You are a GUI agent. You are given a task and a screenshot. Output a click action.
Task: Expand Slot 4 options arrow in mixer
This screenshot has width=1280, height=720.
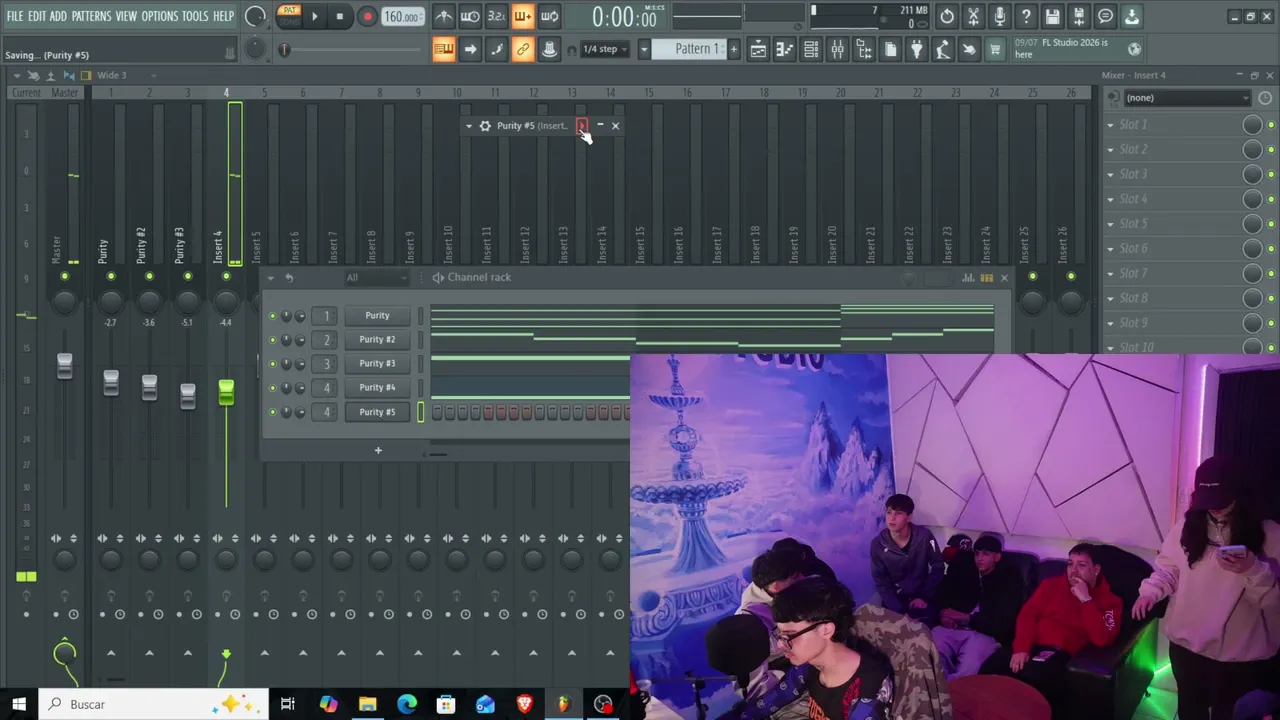(x=1110, y=199)
